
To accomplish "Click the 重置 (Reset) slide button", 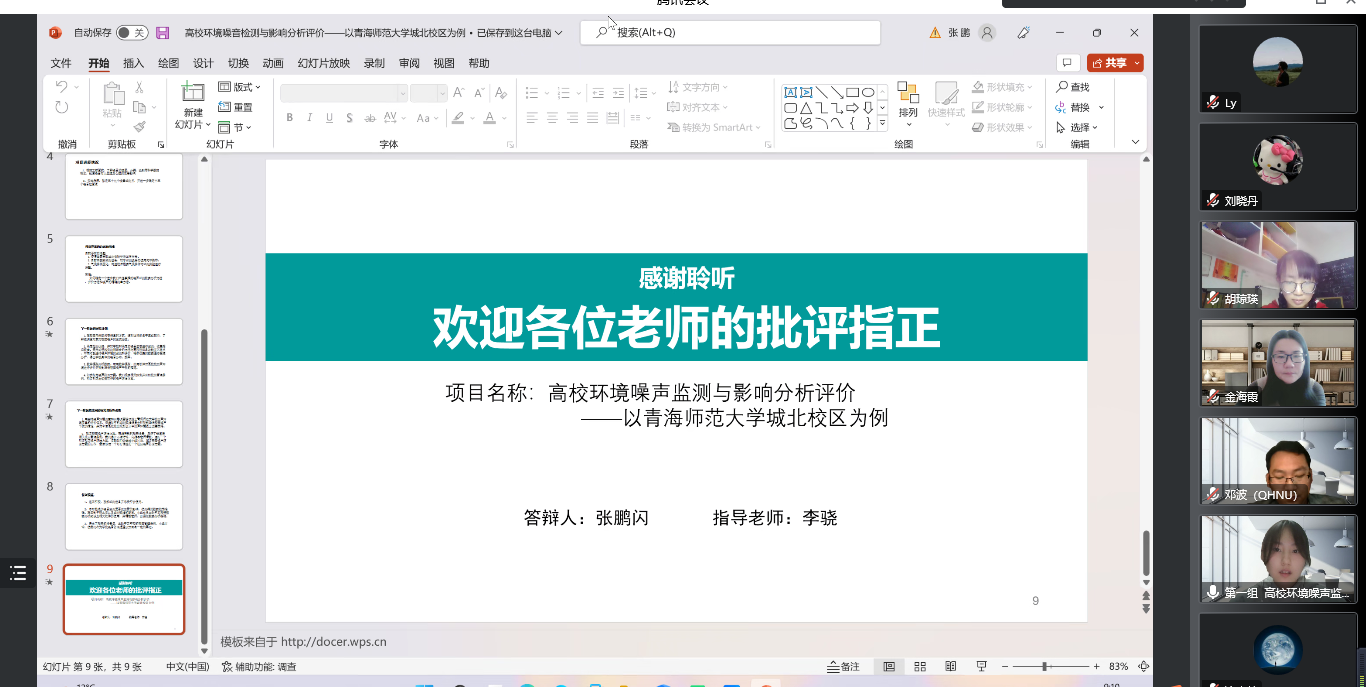I will pyautogui.click(x=236, y=107).
